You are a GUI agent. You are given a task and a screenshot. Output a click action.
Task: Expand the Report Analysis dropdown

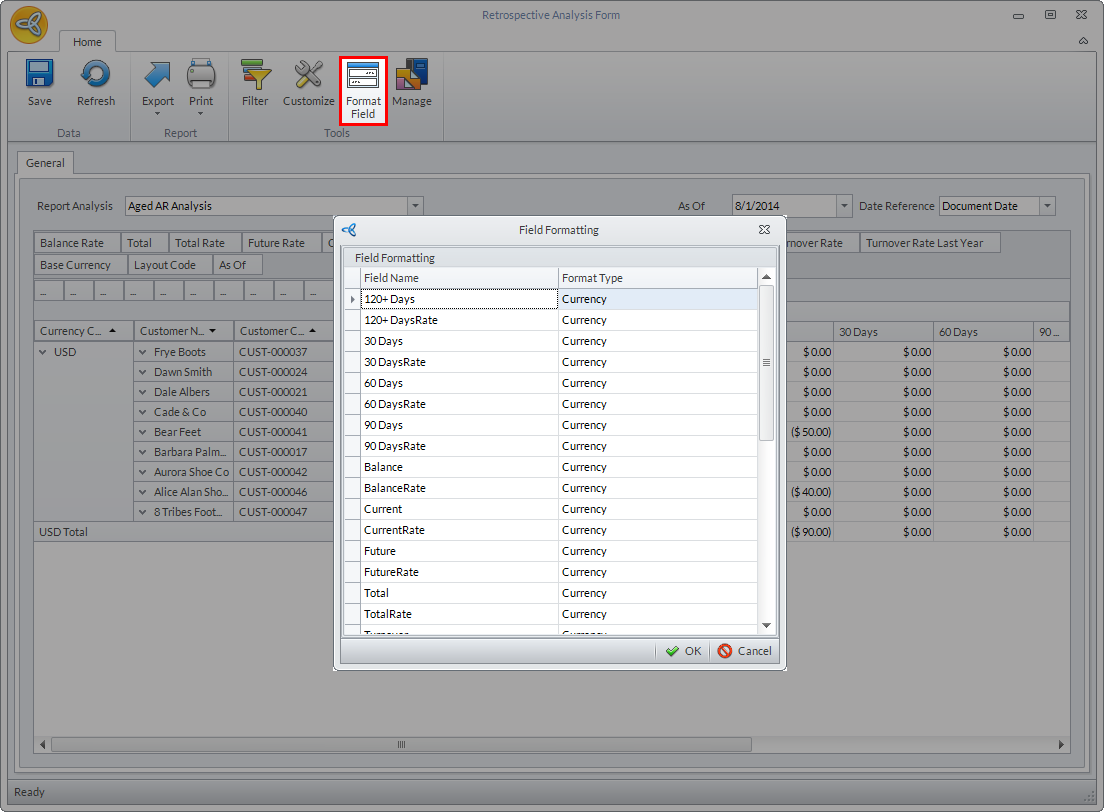(415, 206)
